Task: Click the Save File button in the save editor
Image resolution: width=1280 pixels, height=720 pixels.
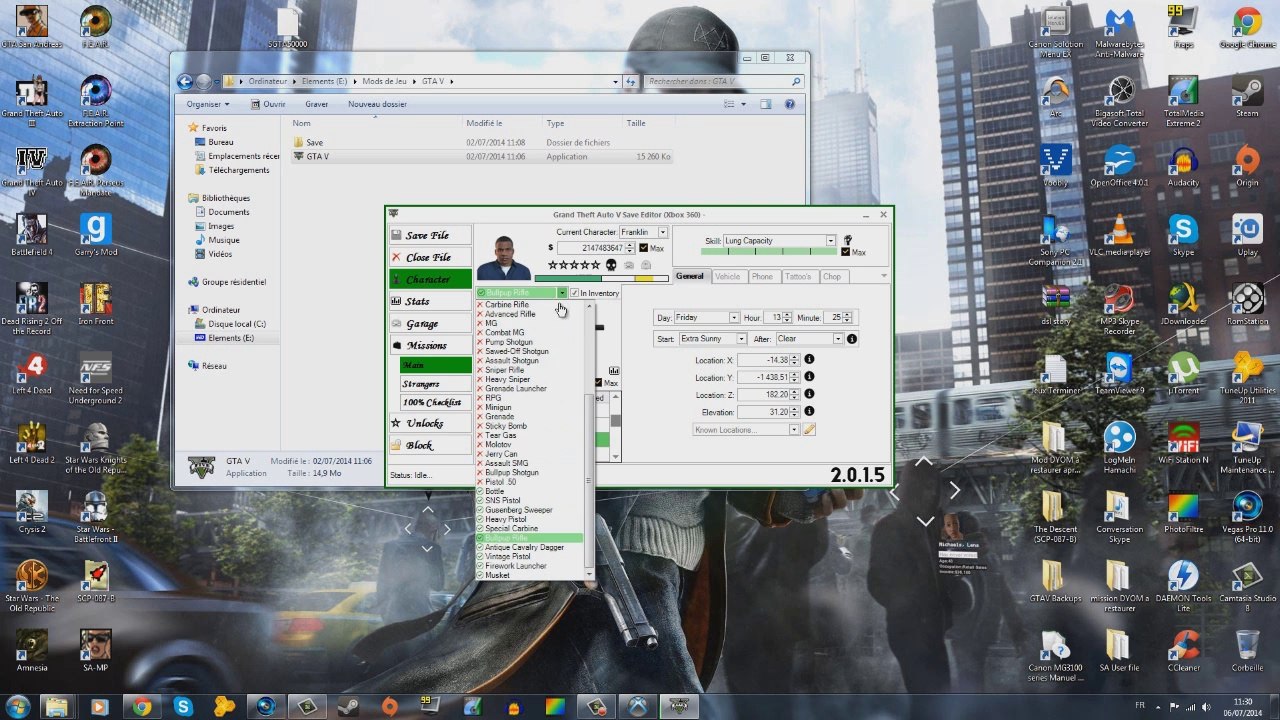Action: (x=430, y=235)
